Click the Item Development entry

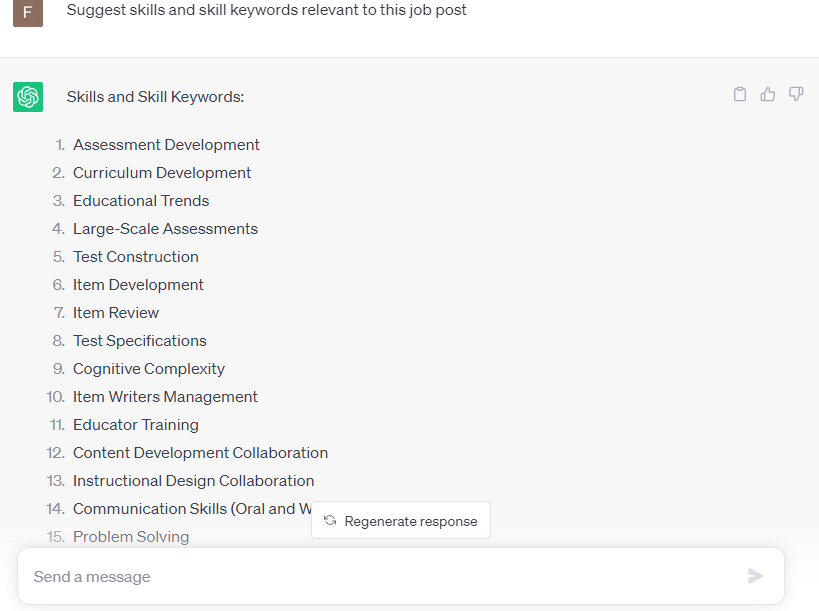(x=138, y=285)
